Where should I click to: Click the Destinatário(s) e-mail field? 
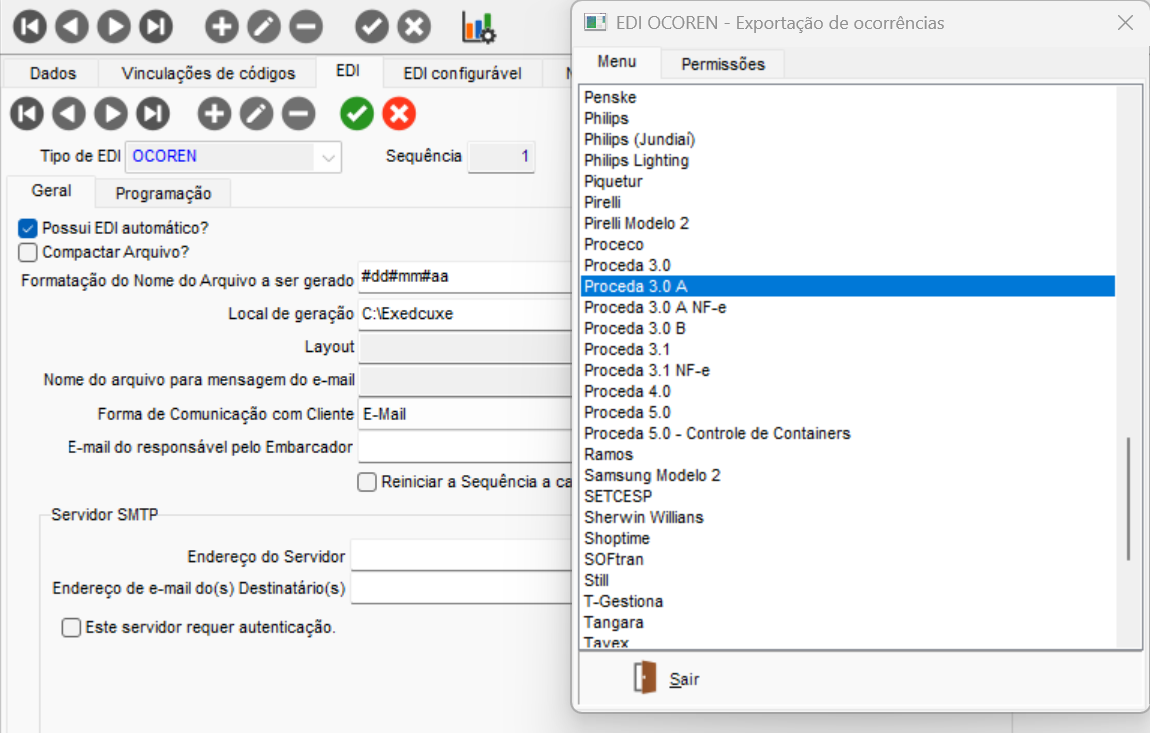pos(461,588)
